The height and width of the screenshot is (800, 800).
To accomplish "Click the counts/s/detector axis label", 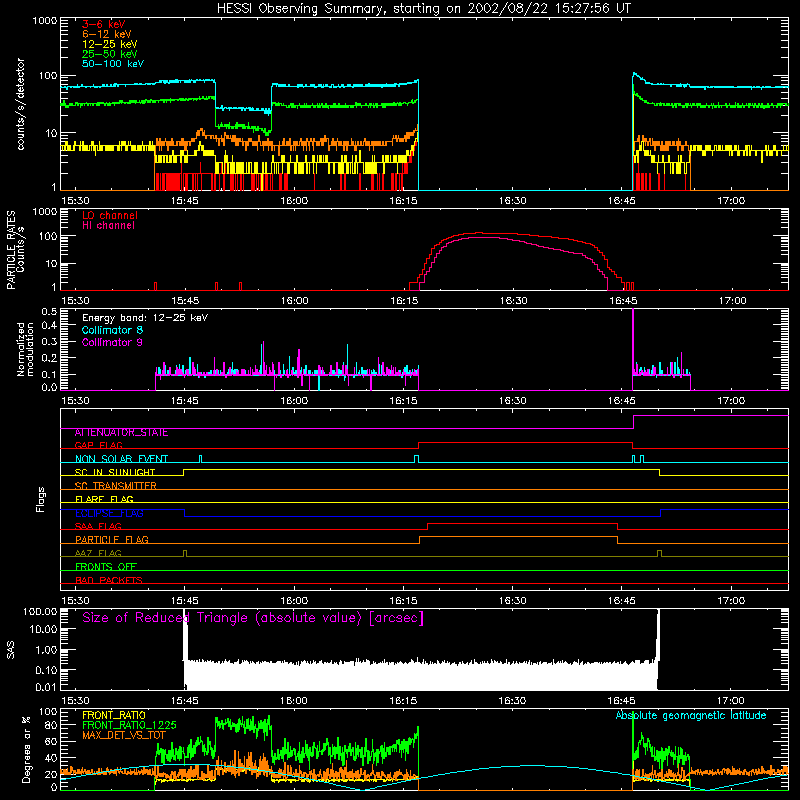I will pyautogui.click(x=21, y=104).
